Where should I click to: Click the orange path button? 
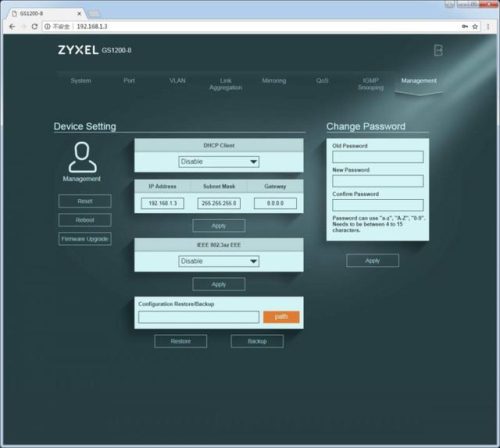tap(281, 317)
